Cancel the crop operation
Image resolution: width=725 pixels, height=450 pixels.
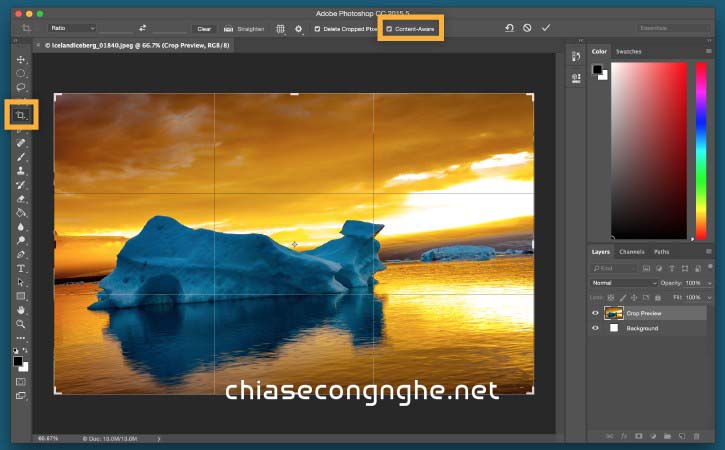(x=527, y=28)
